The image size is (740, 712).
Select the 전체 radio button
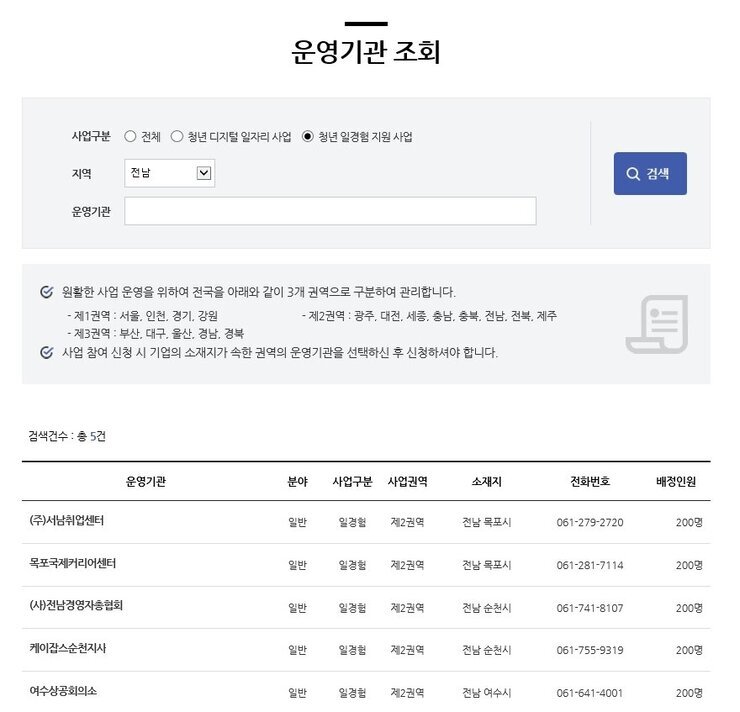[131, 138]
